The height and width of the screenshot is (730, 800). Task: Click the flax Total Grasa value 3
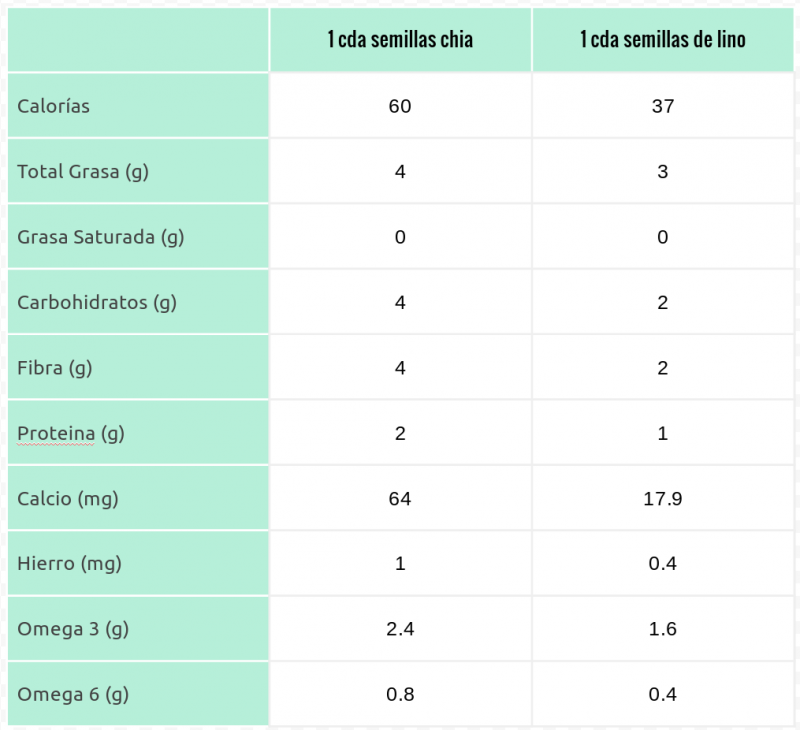click(x=662, y=171)
